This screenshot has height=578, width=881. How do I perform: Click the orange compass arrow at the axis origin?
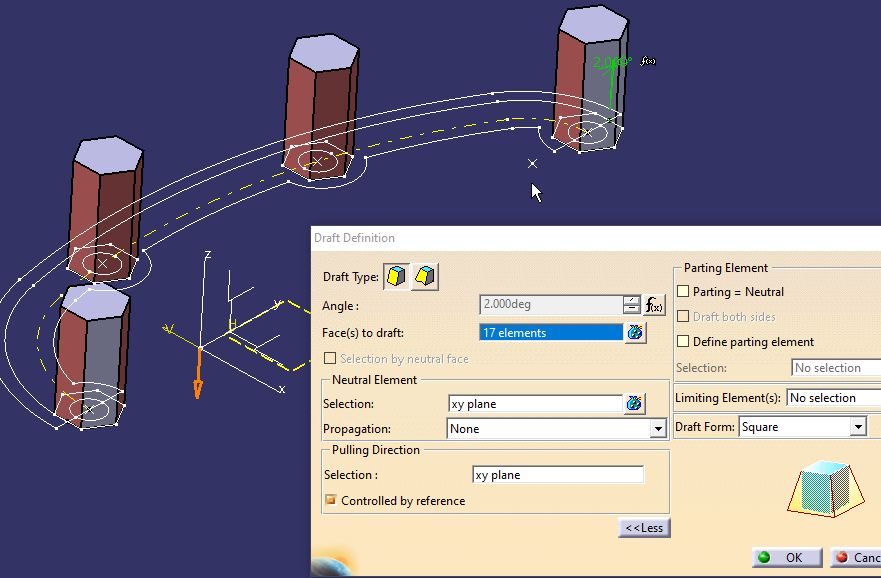point(198,382)
